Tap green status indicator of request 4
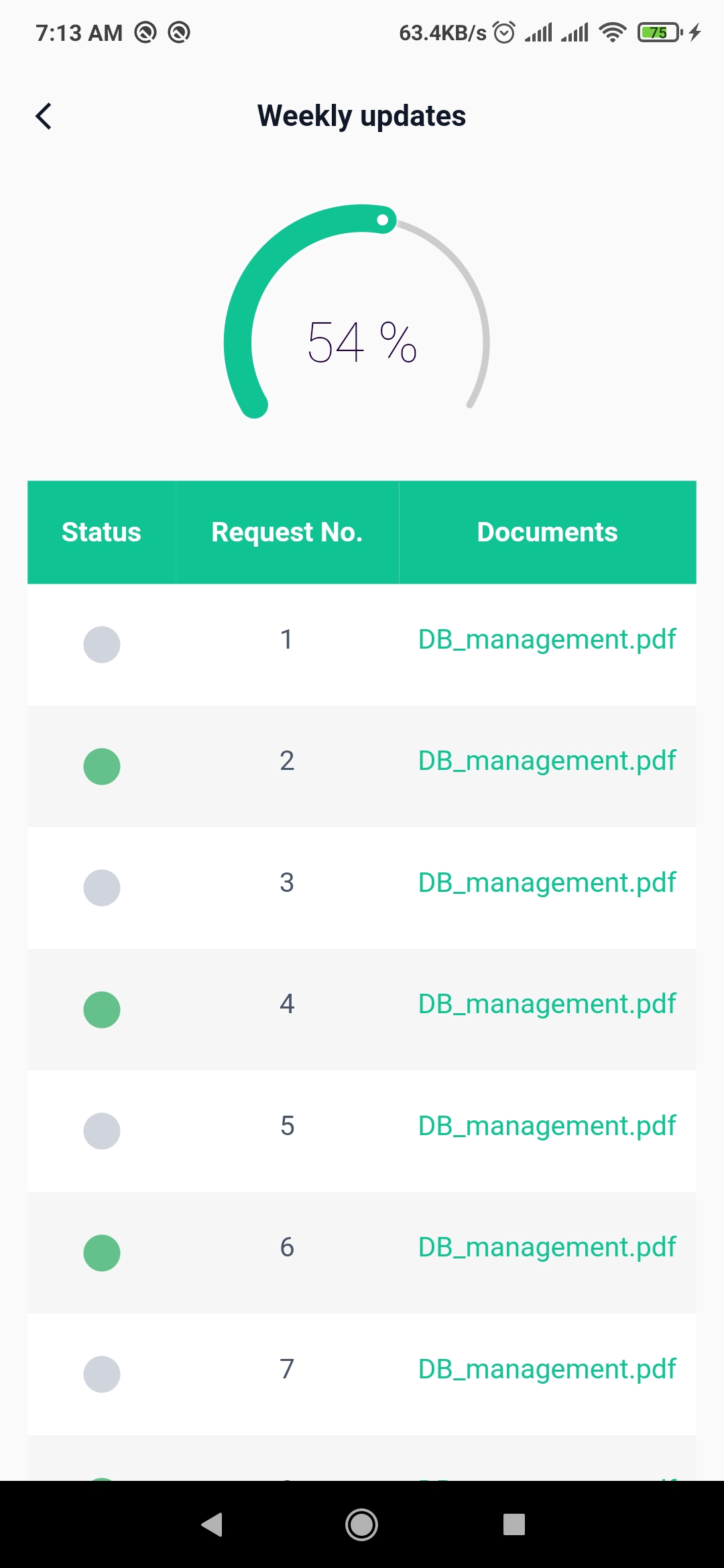724x1568 pixels. pyautogui.click(x=102, y=1010)
